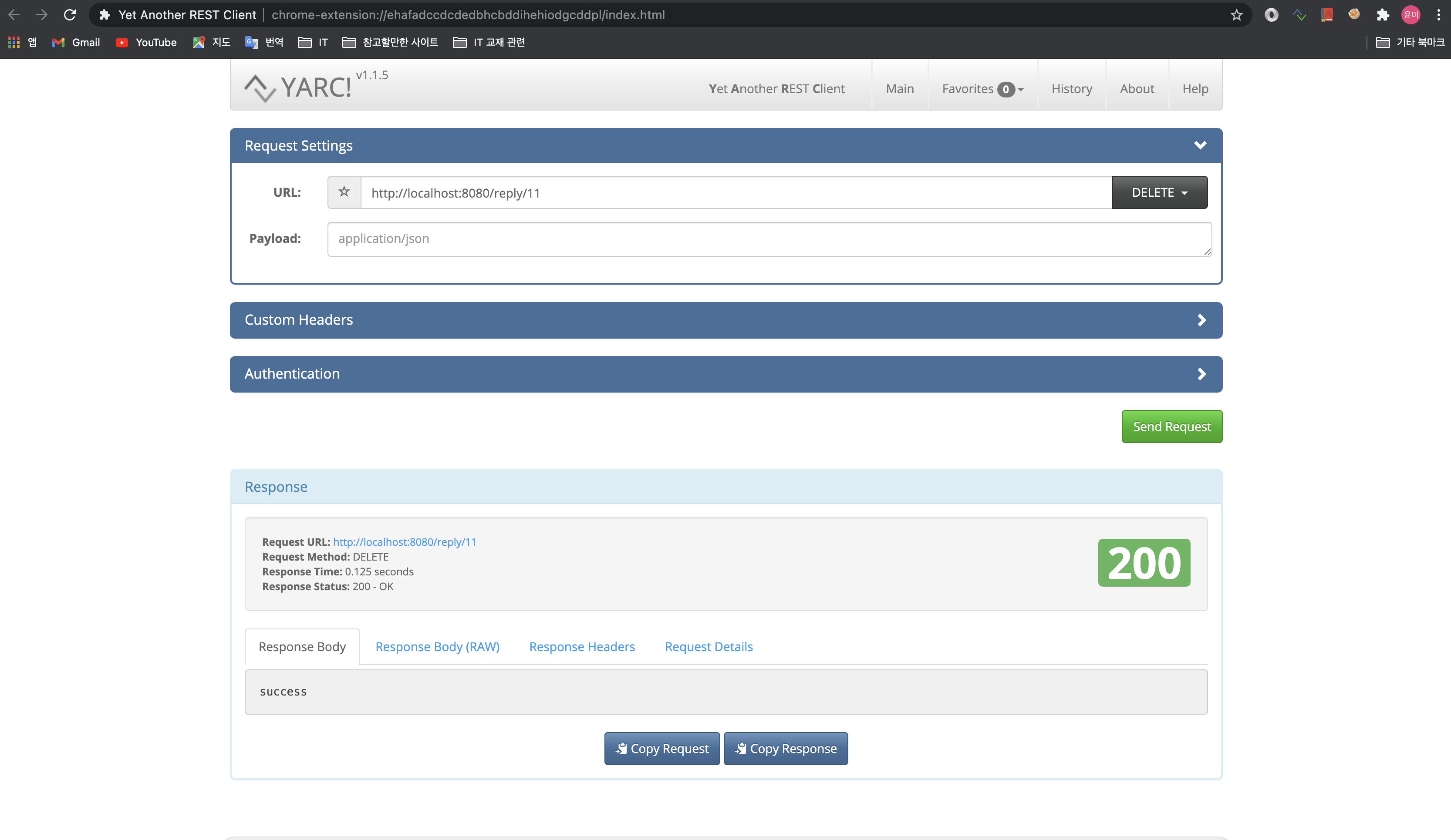This screenshot has height=840, width=1451.
Task: Open the apps grid bookmark
Action: 23,42
